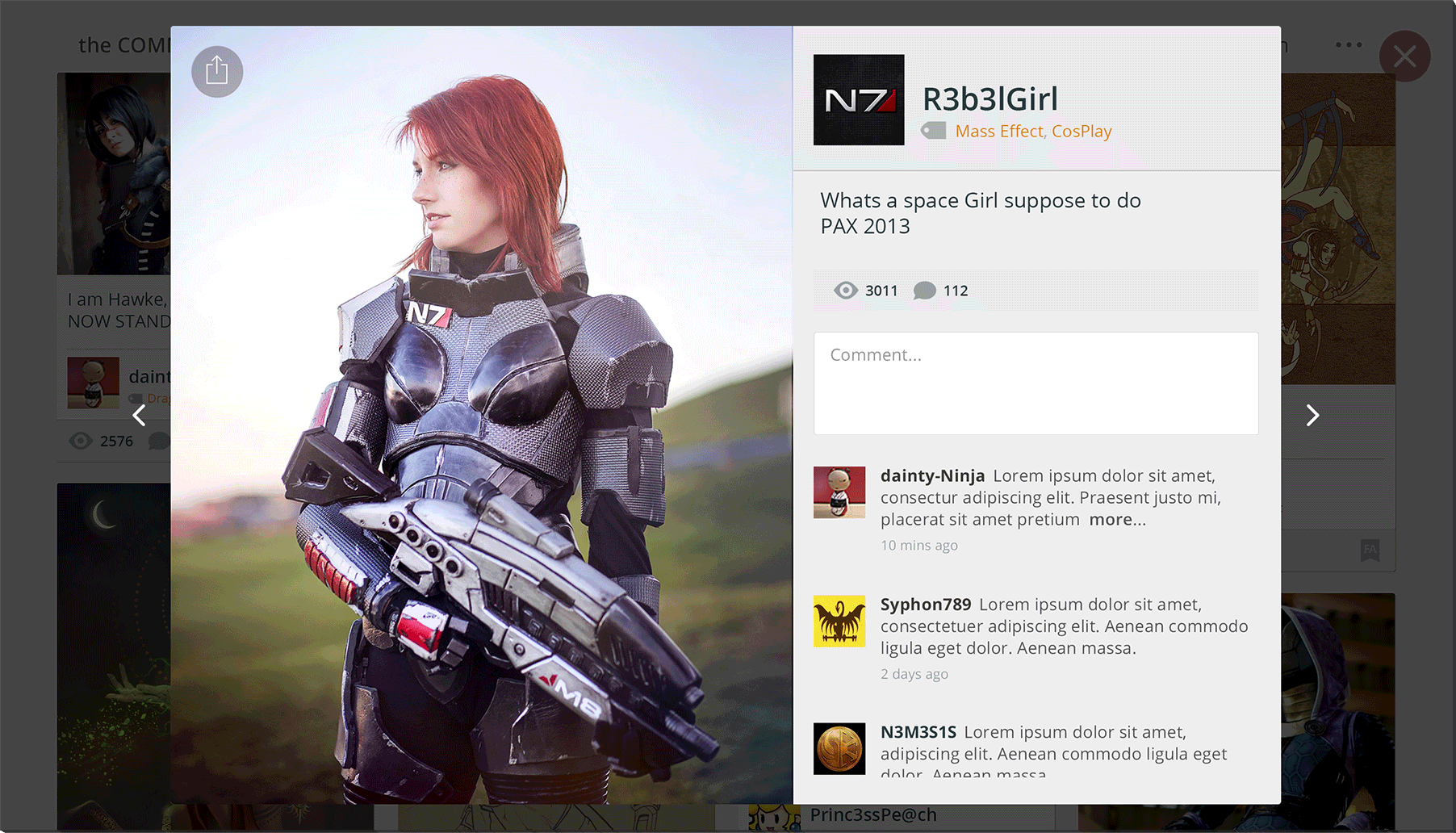This screenshot has width=1456, height=833.
Task: Click the dainty-Ninja username in comments
Action: pos(933,476)
